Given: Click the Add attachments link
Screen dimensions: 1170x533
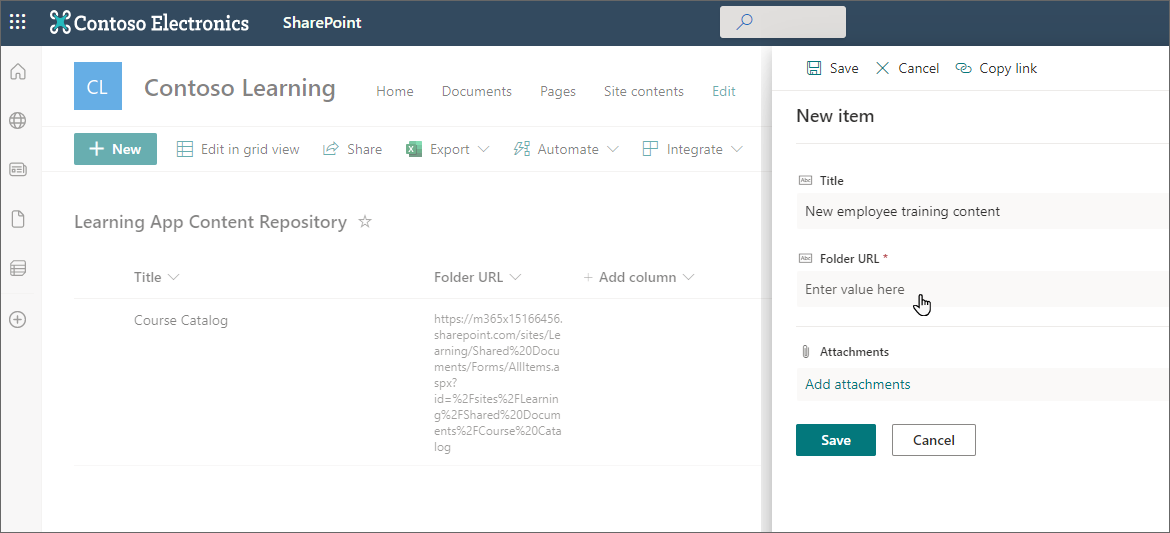Looking at the screenshot, I should pyautogui.click(x=857, y=384).
